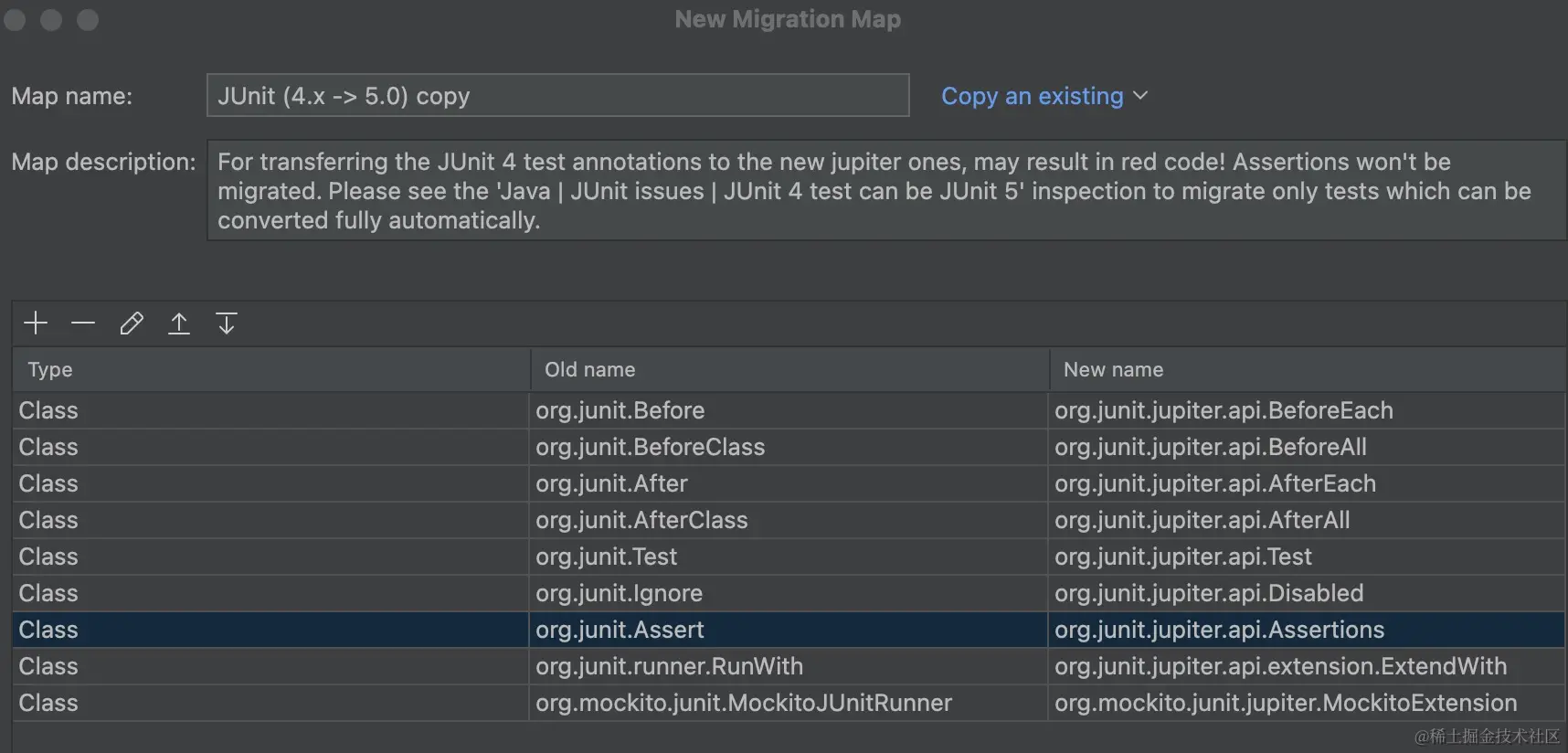This screenshot has width=1568, height=753.
Task: Click the Move Up arrow icon
Action: (179, 323)
